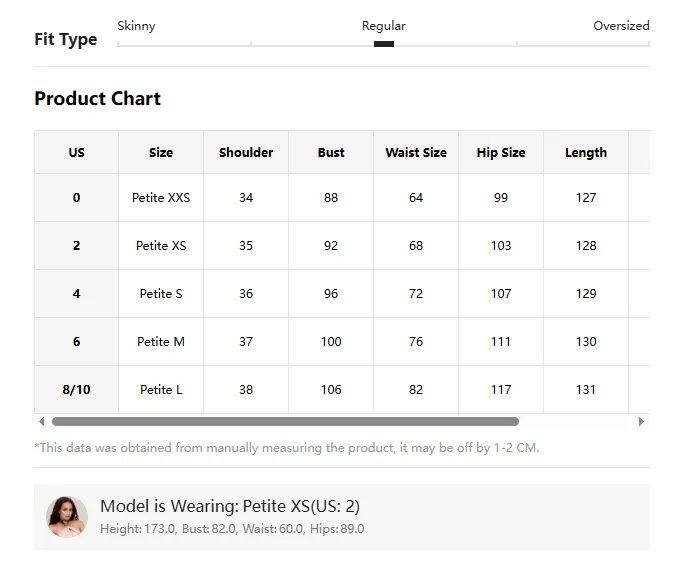Click hip value 103 in Petite XS row

[501, 246]
